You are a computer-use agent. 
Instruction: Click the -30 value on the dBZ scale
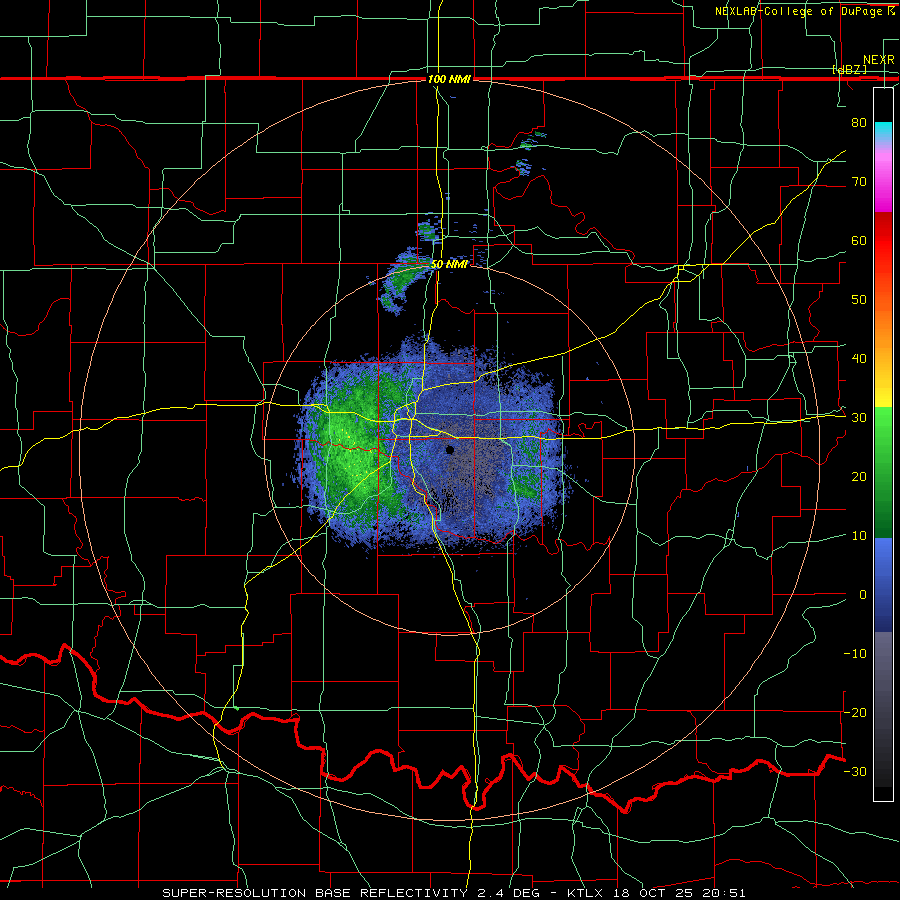click(x=855, y=772)
